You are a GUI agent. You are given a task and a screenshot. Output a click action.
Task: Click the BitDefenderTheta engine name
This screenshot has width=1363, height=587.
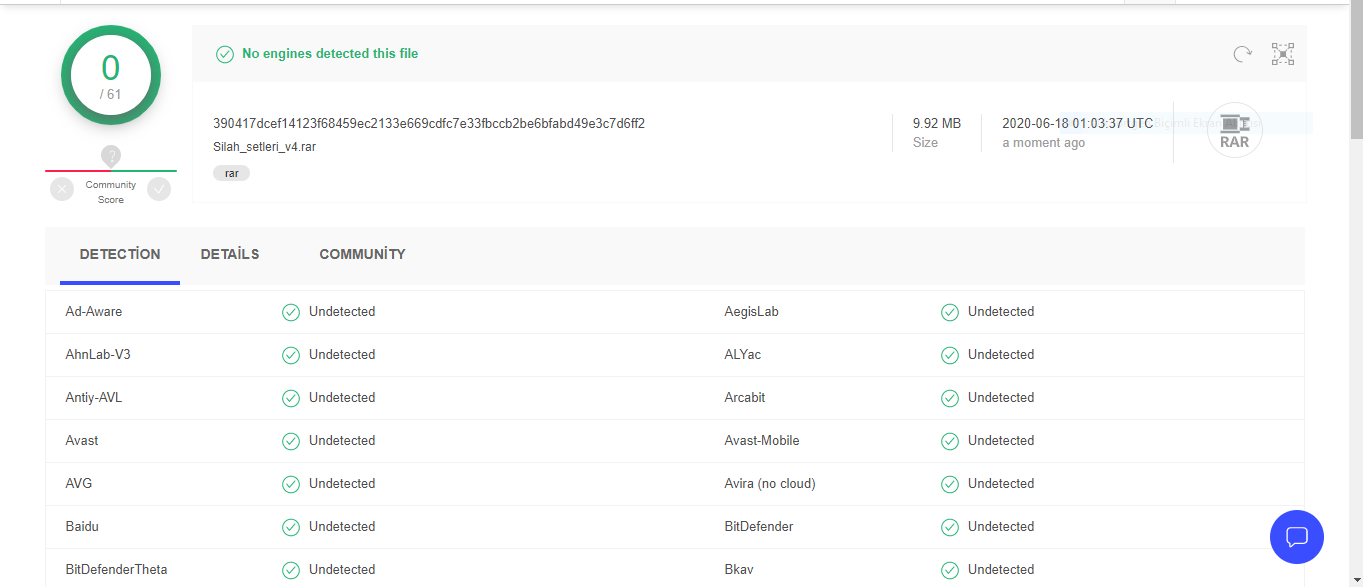coord(116,570)
